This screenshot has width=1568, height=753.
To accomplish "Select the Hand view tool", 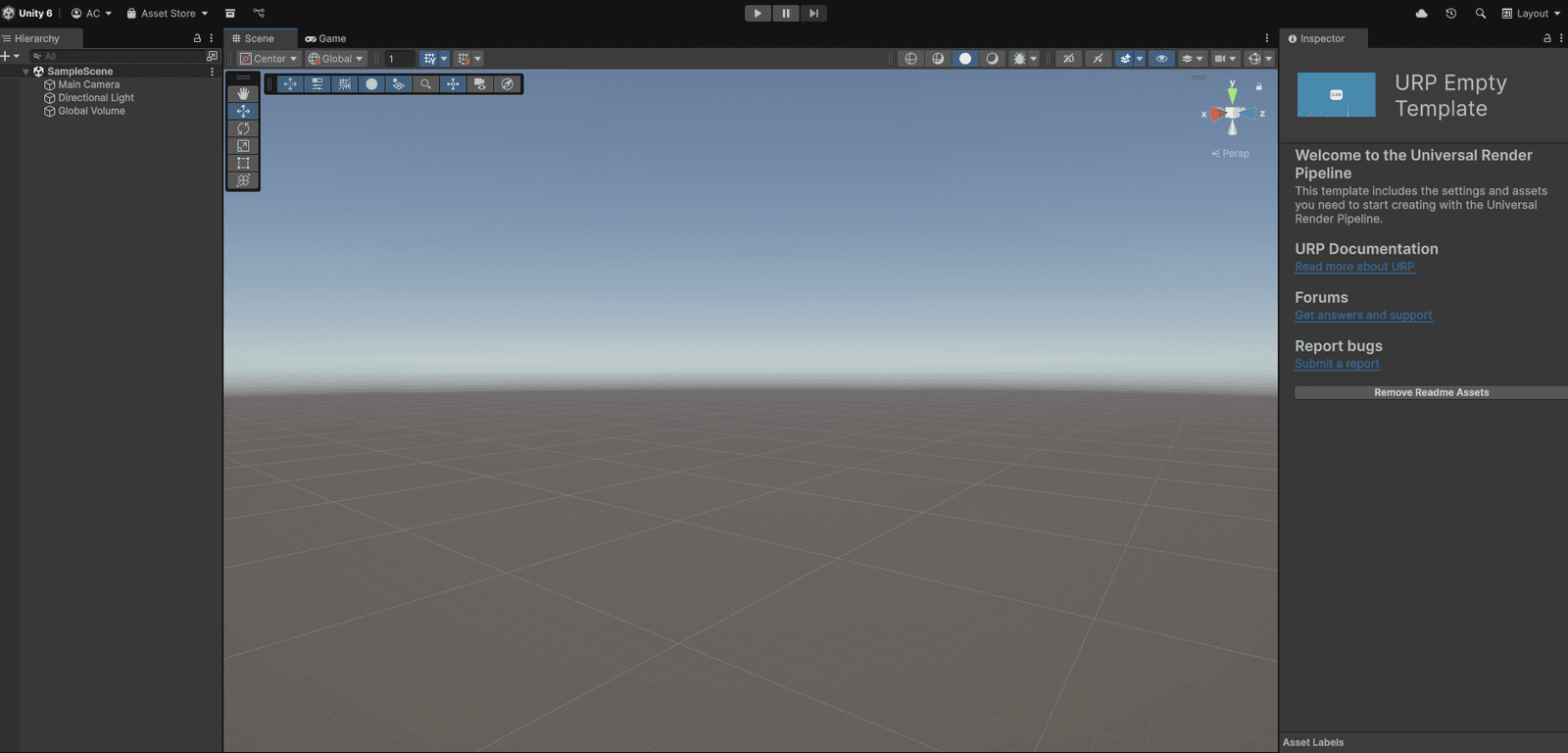I will coord(243,94).
